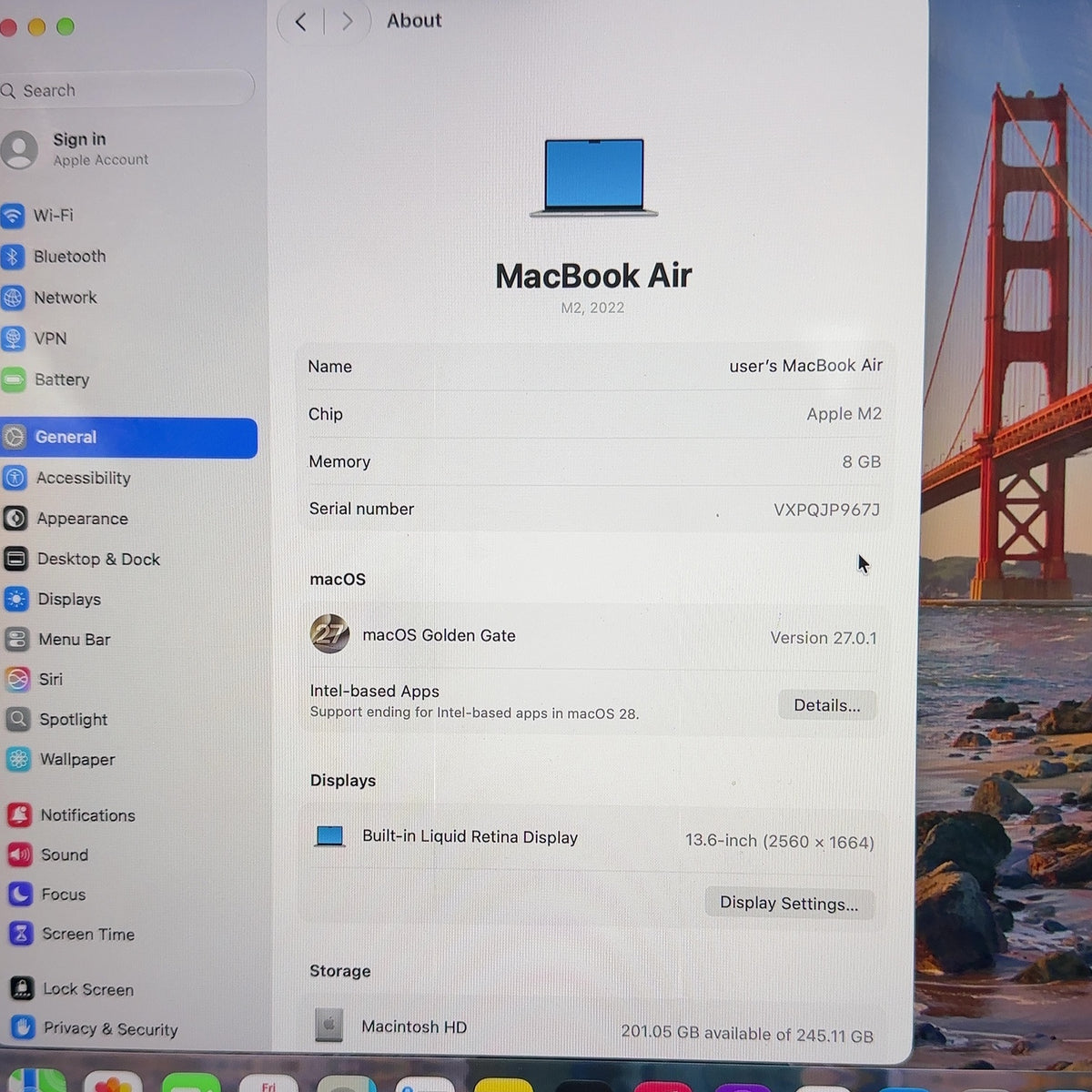Viewport: 1092px width, 1092px height.
Task: Click the Macintosh HD drive icon
Action: click(329, 1026)
